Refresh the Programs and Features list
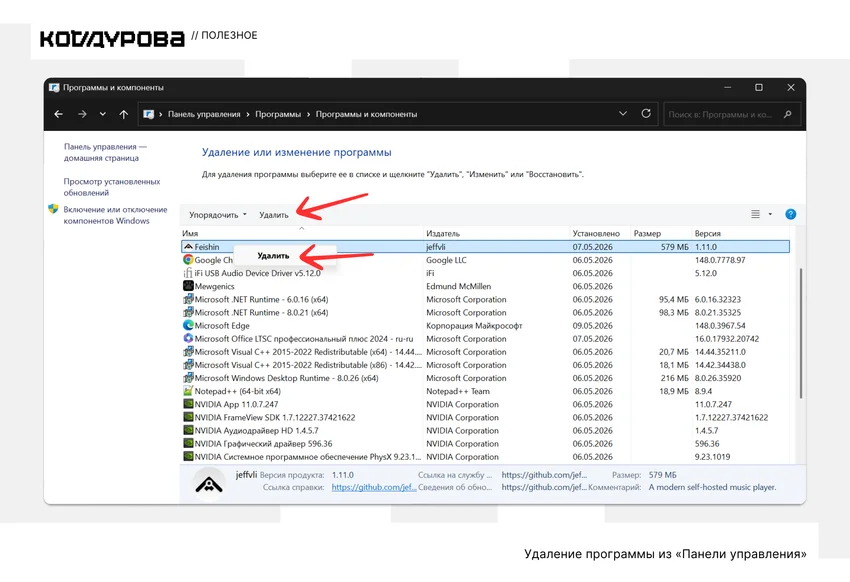Viewport: 850px width, 582px height. click(646, 114)
